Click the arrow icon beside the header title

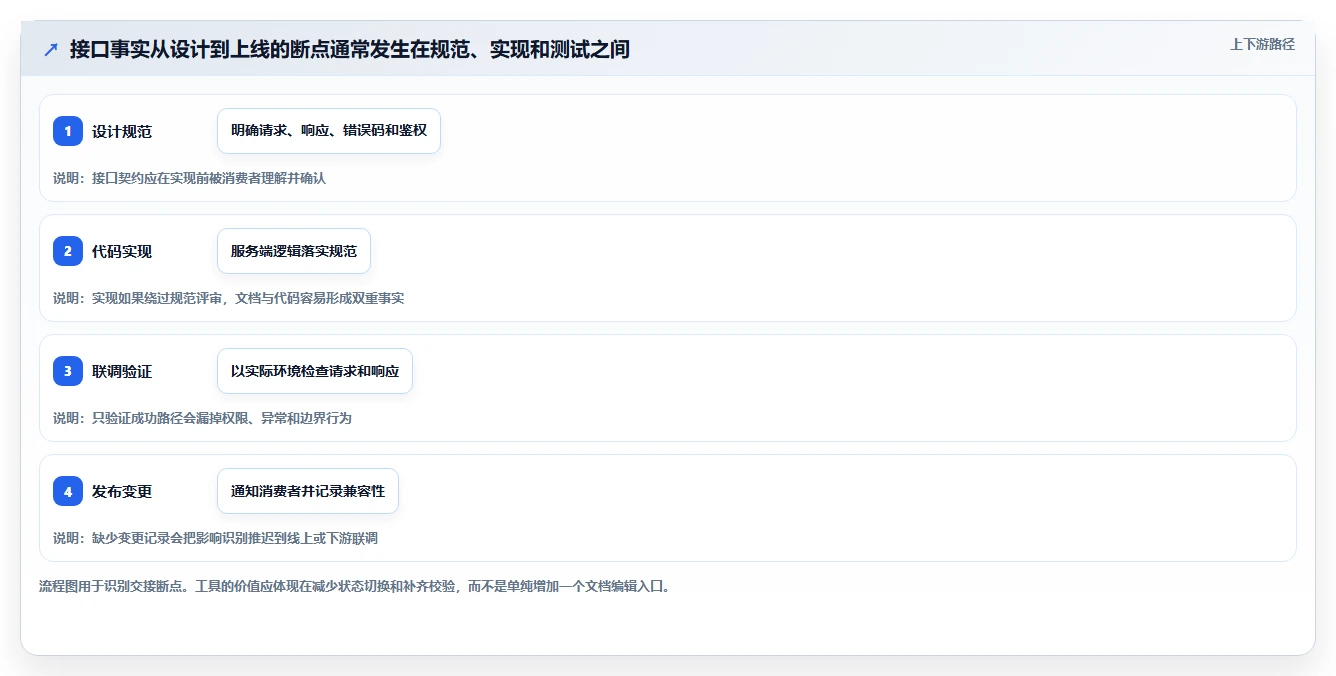pyautogui.click(x=51, y=49)
